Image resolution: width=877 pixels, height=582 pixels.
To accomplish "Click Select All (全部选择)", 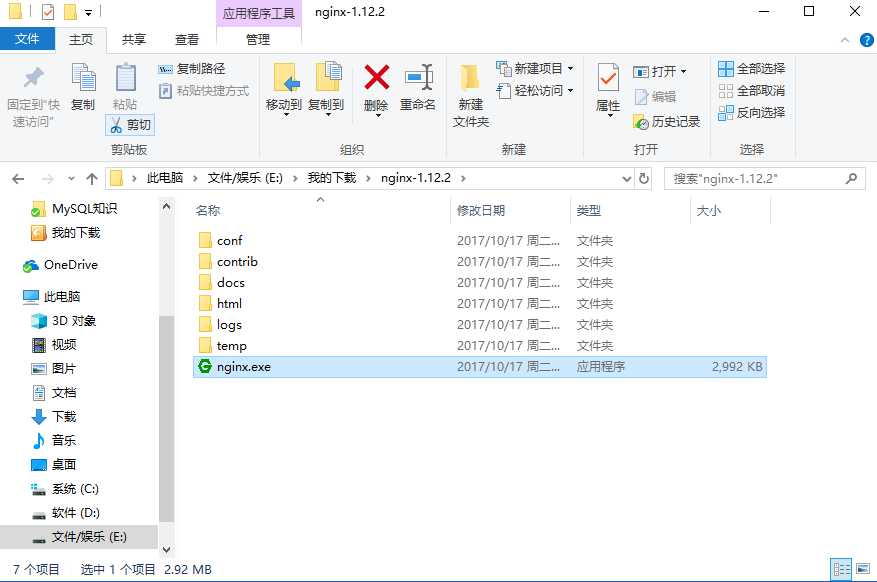I will pos(752,69).
